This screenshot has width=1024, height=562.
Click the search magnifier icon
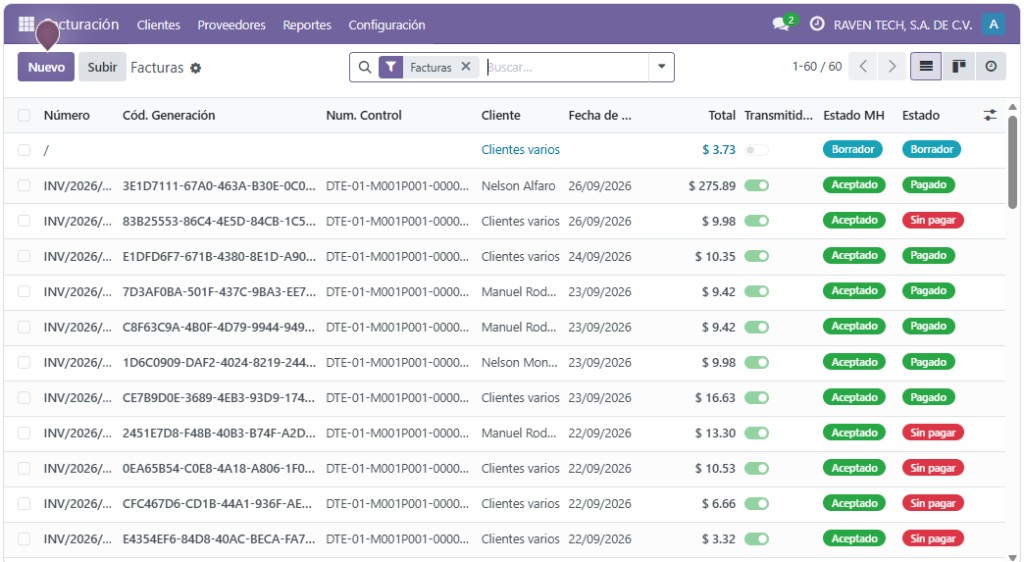coord(364,67)
